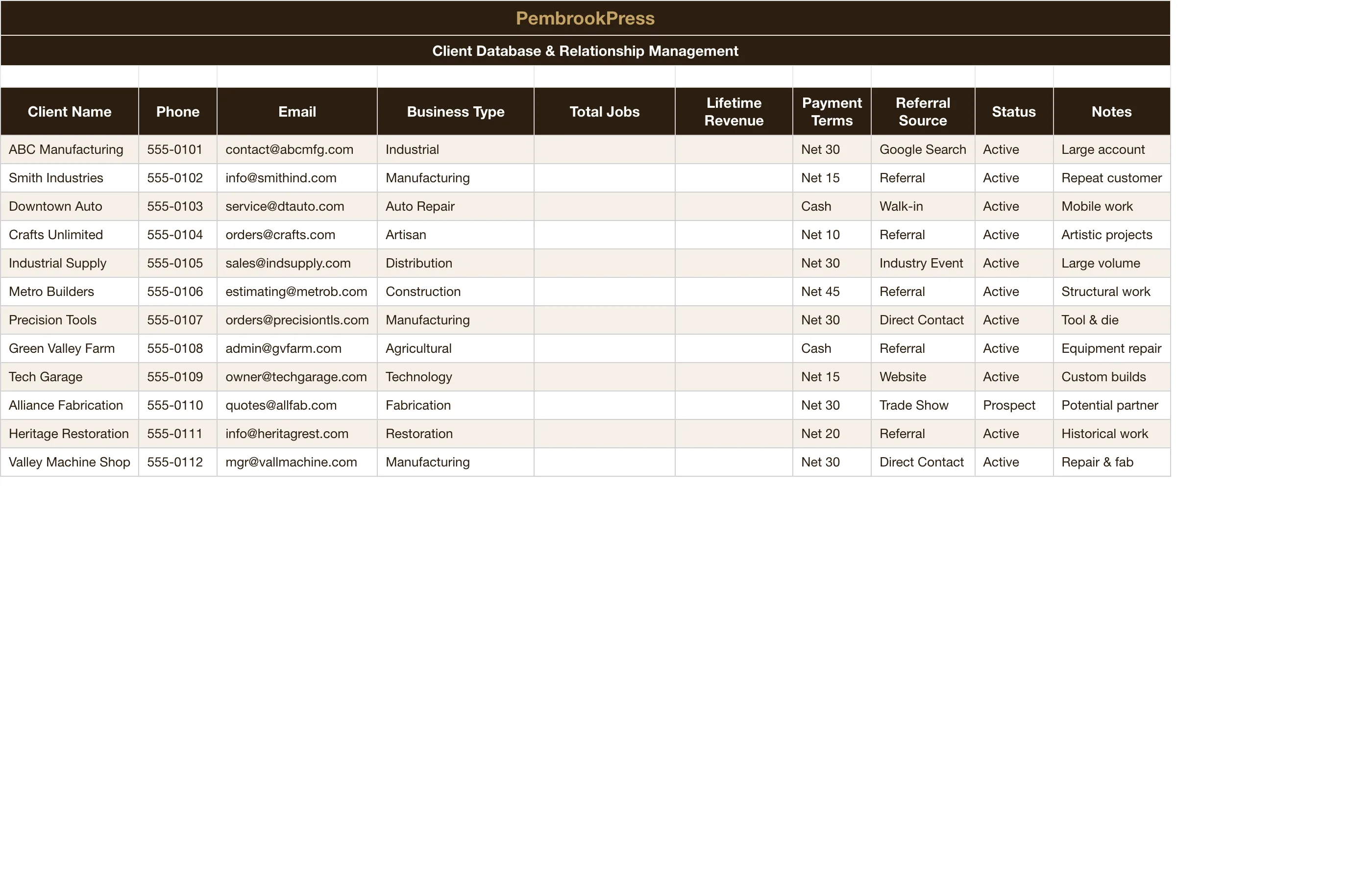Viewport: 1372px width, 882px height.
Task: Select the Agricultural business type cell
Action: (x=455, y=348)
